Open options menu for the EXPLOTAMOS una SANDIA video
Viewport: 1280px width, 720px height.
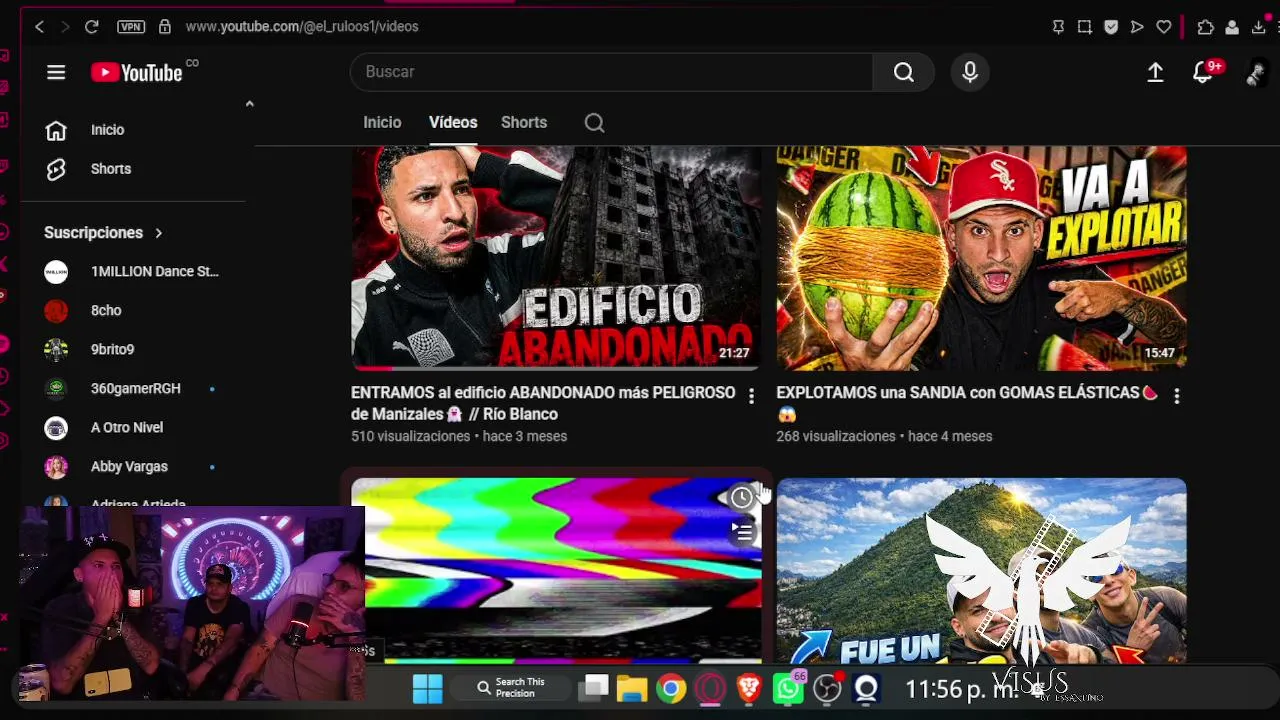pos(1176,396)
